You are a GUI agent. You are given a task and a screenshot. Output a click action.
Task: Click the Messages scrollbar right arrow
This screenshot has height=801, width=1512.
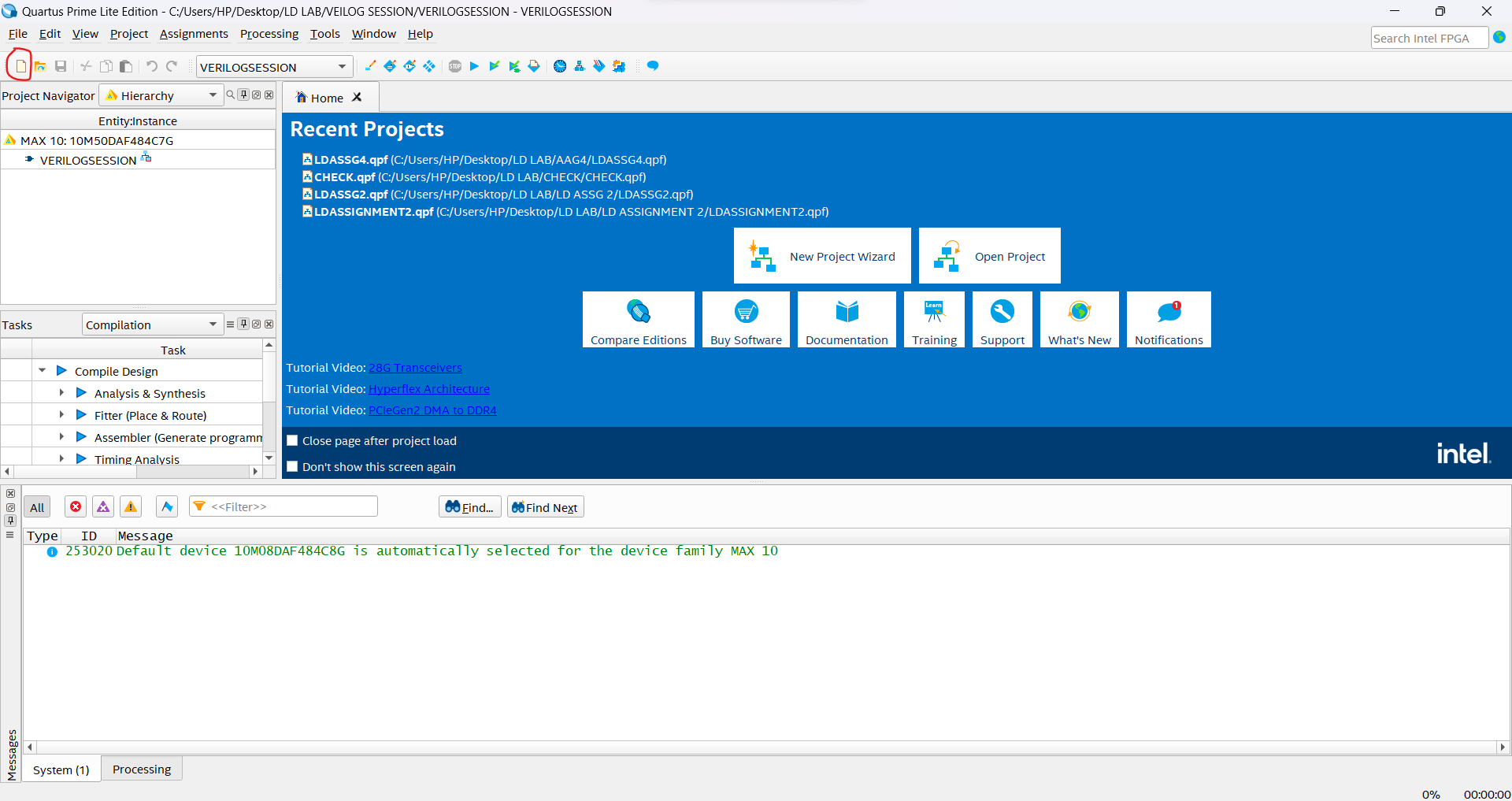pyautogui.click(x=1503, y=747)
